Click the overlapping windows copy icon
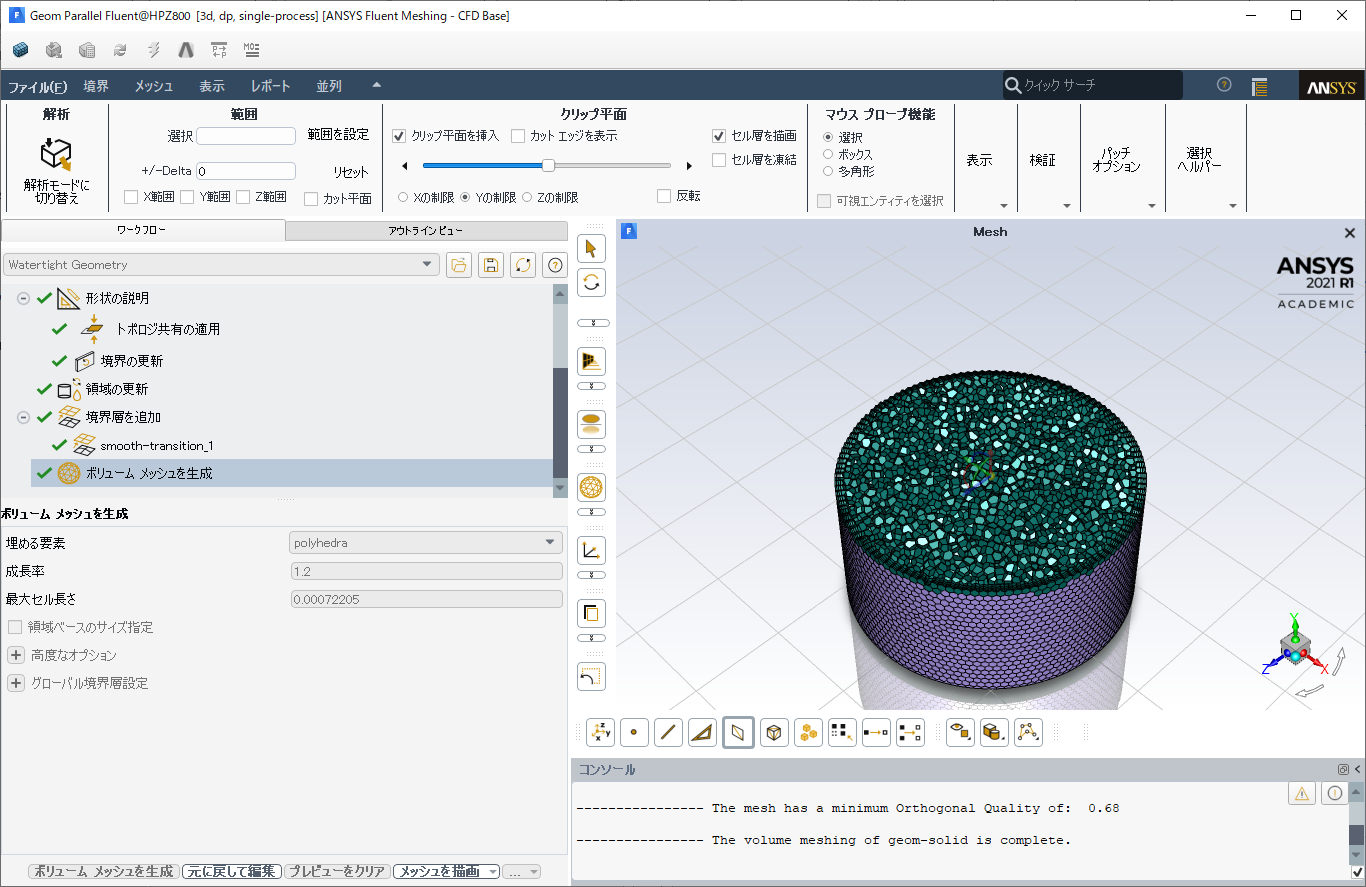Image resolution: width=1366 pixels, height=887 pixels. pos(592,613)
